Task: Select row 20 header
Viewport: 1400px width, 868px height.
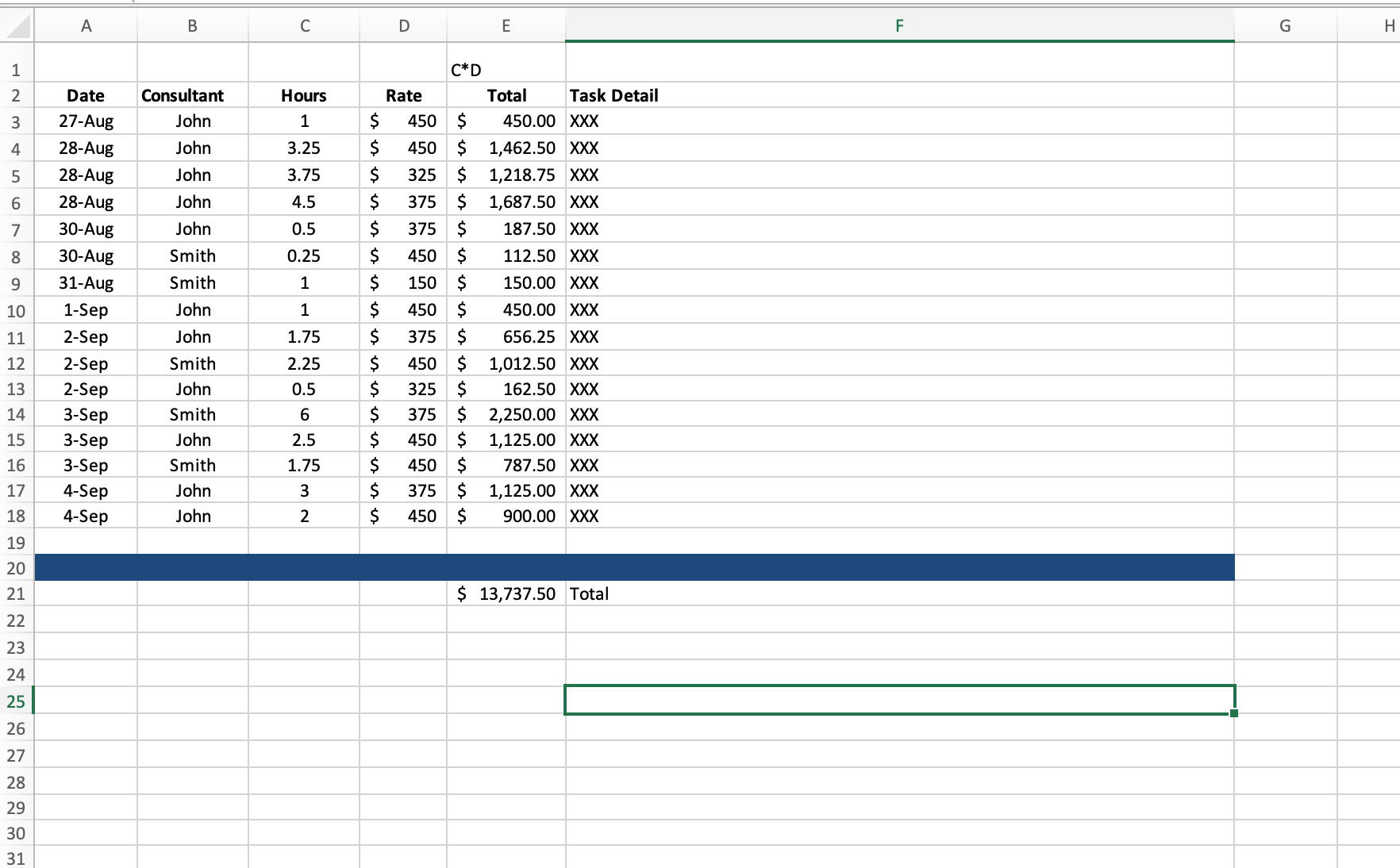Action: pos(16,568)
